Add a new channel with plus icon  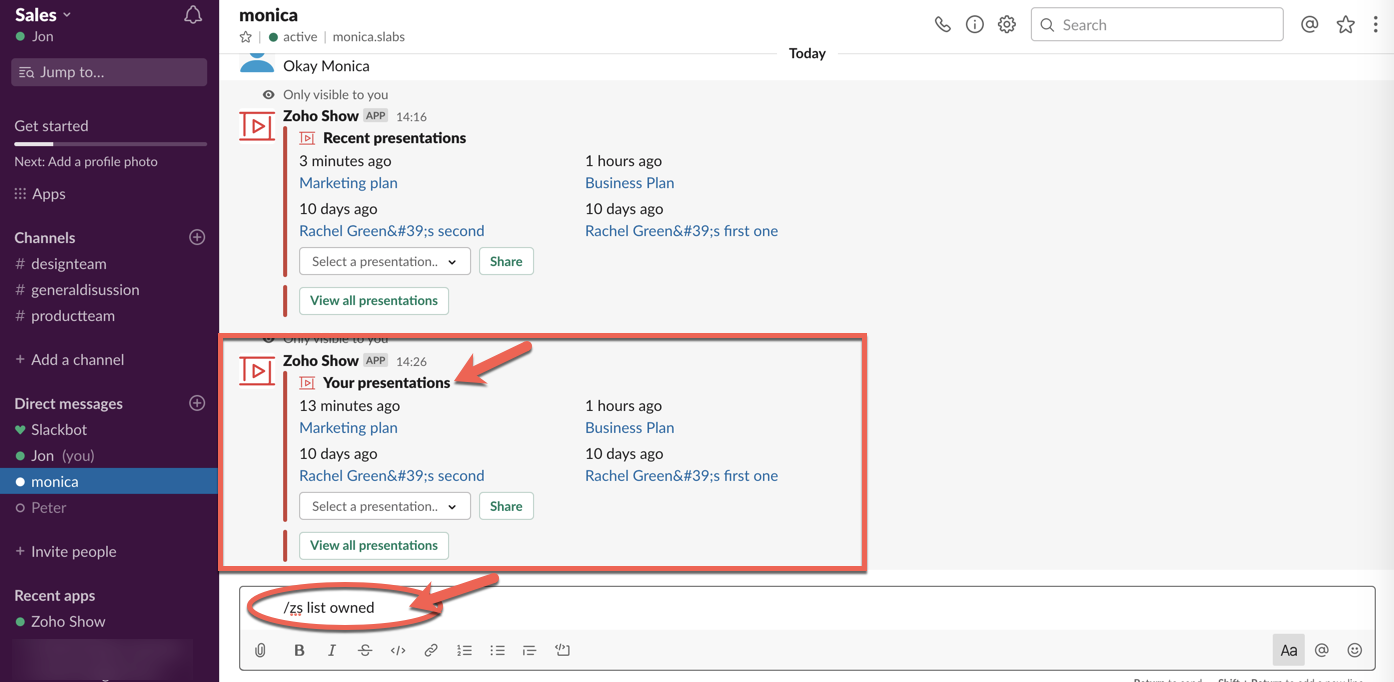(x=197, y=237)
